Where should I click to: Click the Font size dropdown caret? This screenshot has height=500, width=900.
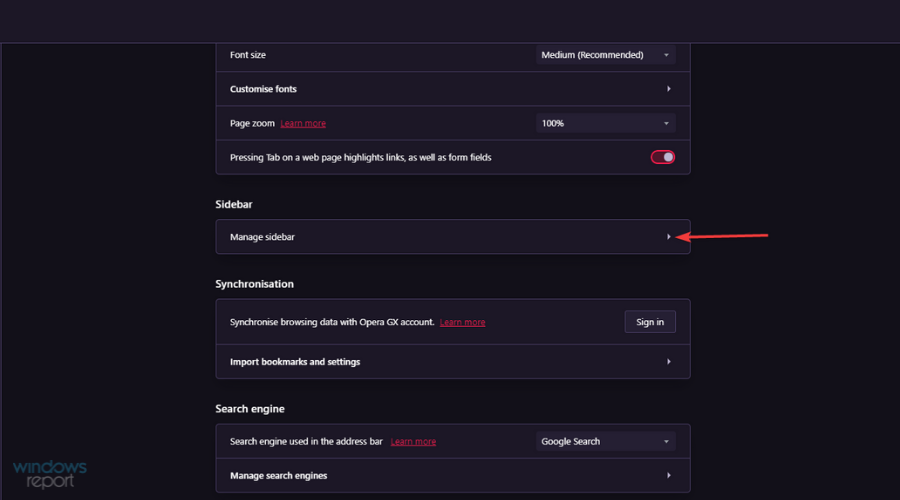666,55
